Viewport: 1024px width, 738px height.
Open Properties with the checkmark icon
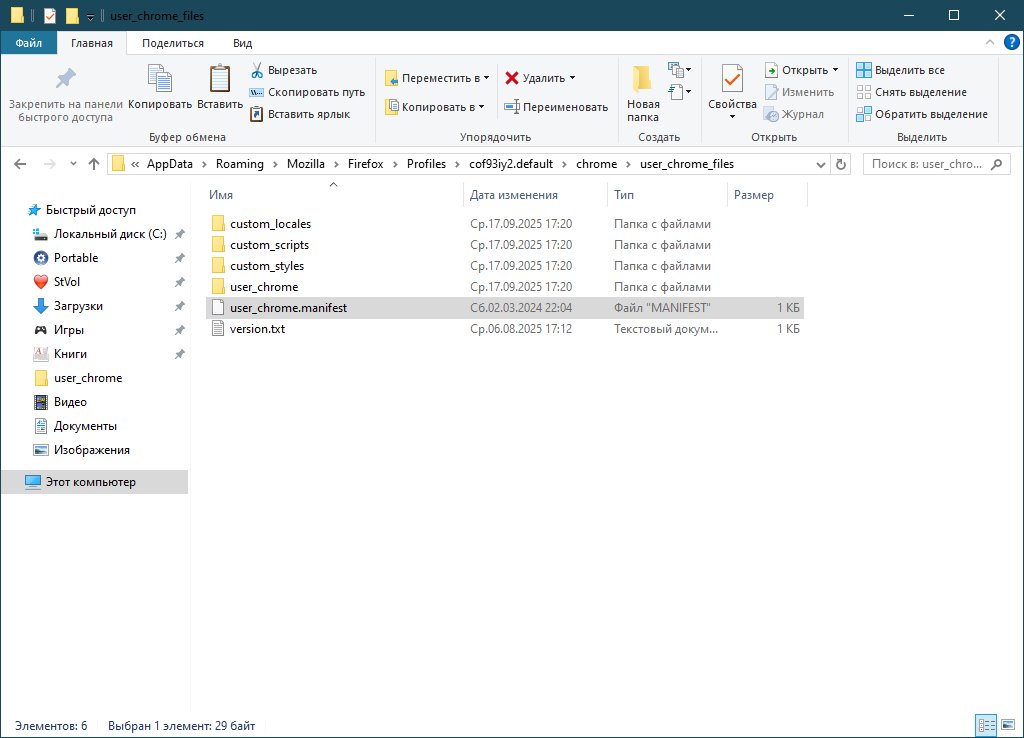(732, 80)
